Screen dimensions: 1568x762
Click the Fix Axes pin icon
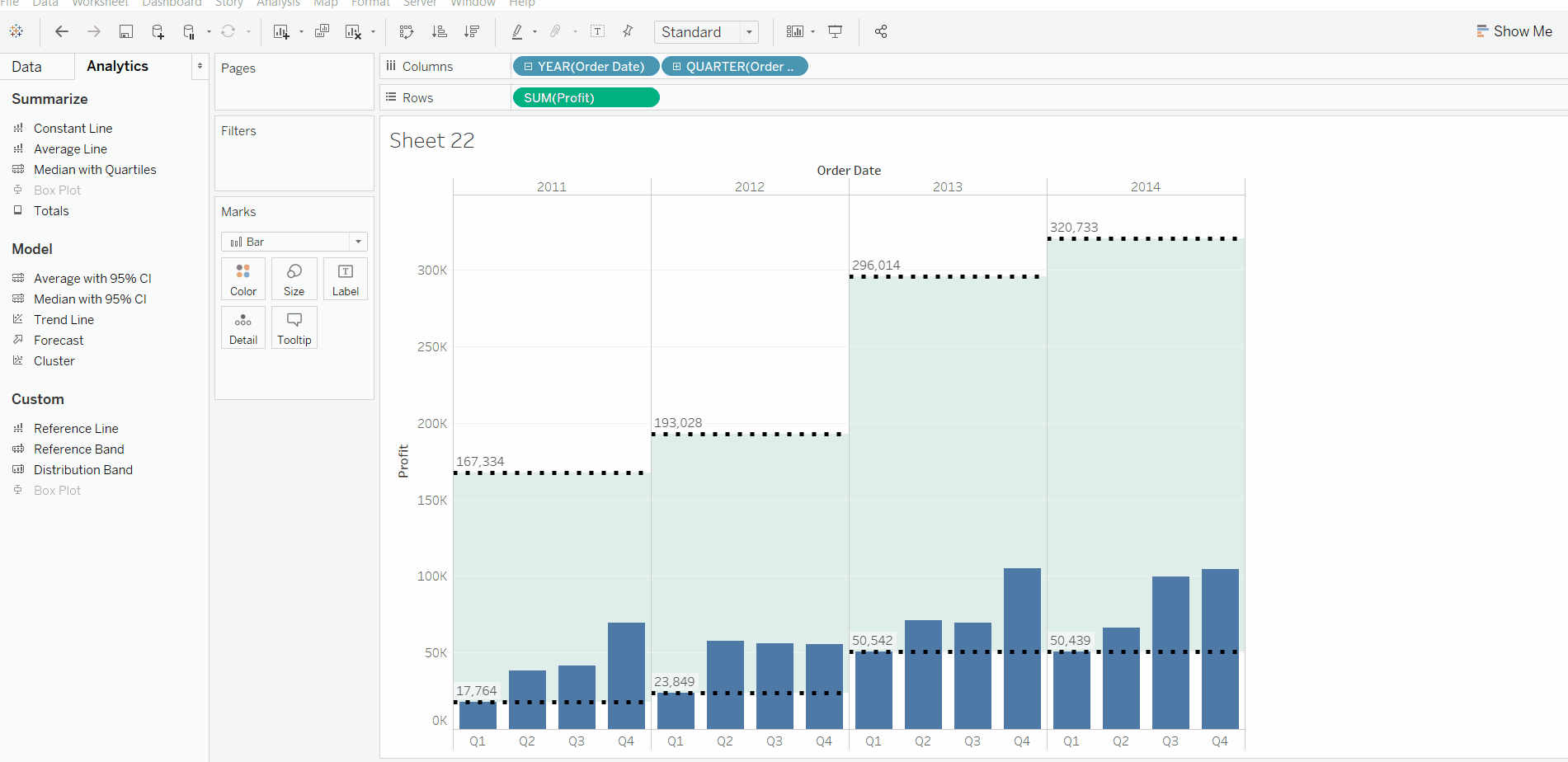click(x=628, y=31)
